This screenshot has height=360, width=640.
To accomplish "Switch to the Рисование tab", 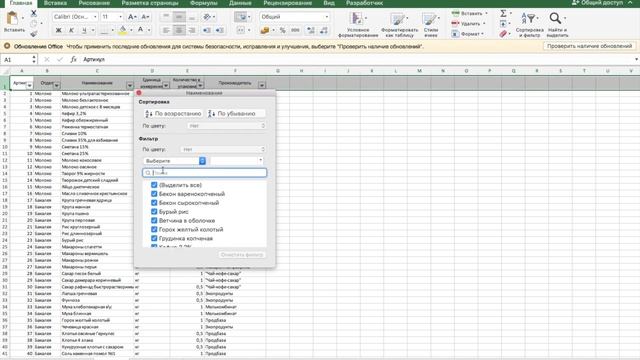I will pyautogui.click(x=94, y=3).
